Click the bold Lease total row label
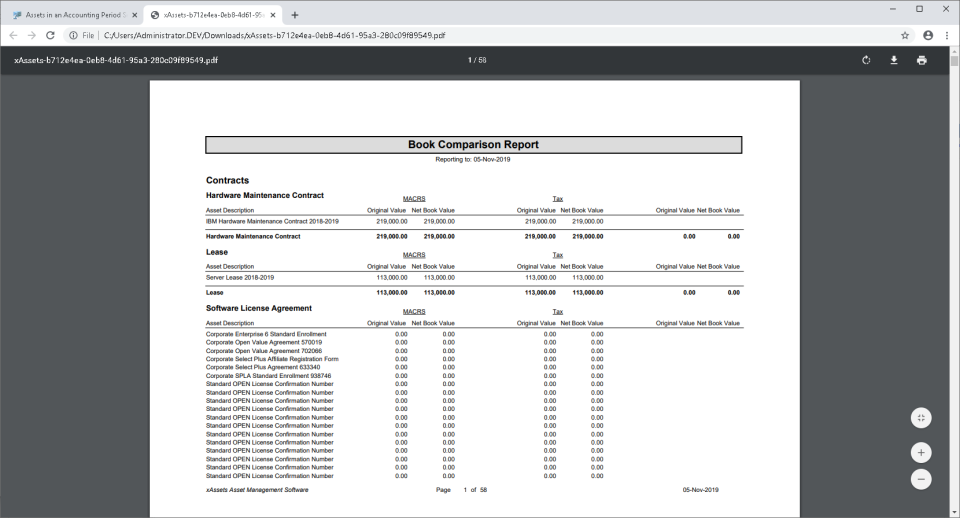This screenshot has height=518, width=960. tap(214, 293)
